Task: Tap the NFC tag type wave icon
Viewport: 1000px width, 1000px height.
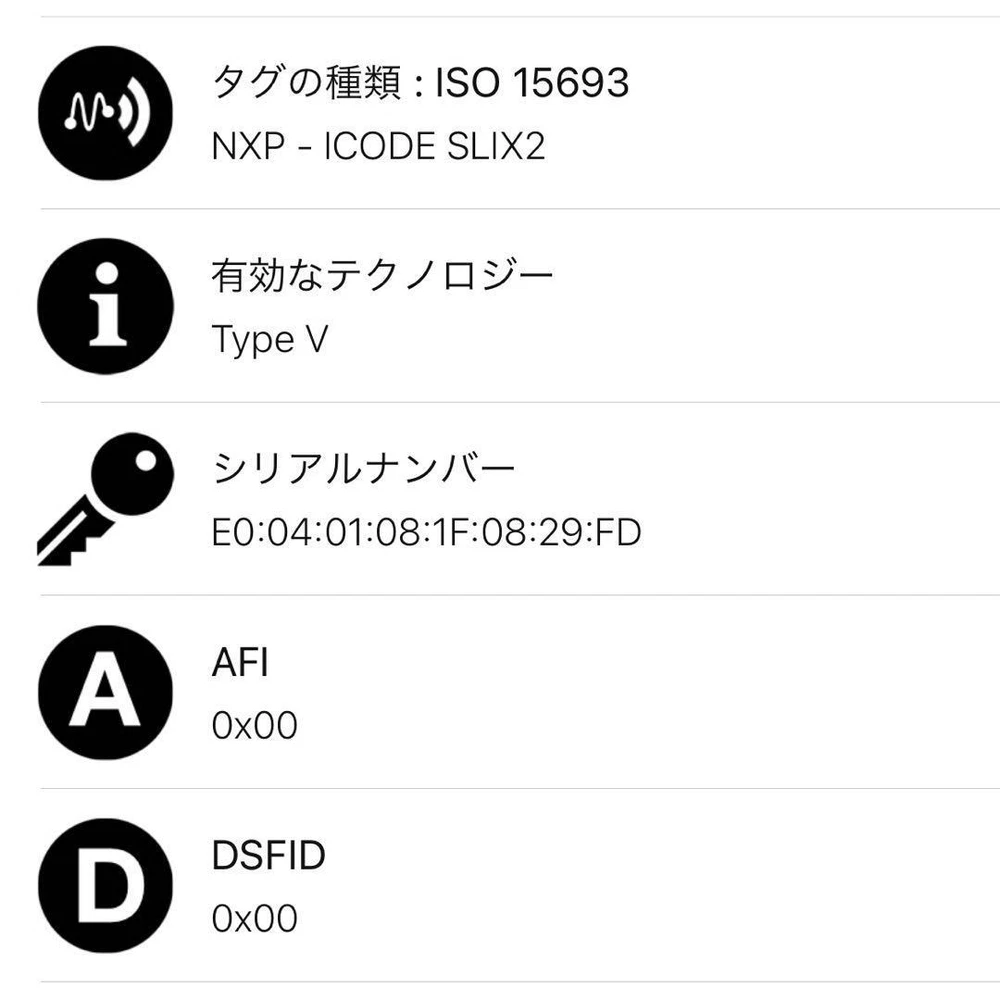Action: coord(105,112)
